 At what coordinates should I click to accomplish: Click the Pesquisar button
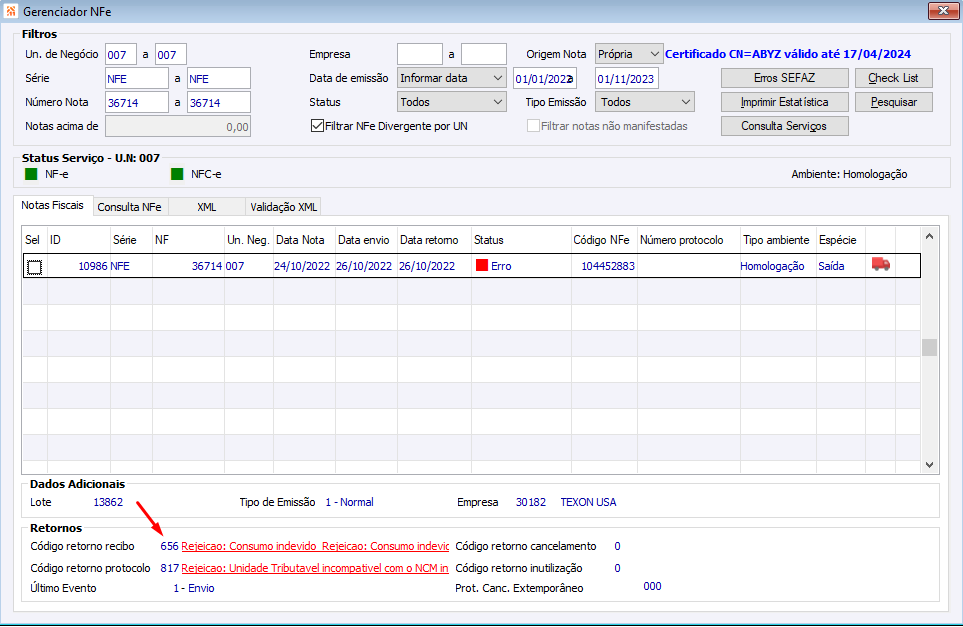tap(894, 102)
